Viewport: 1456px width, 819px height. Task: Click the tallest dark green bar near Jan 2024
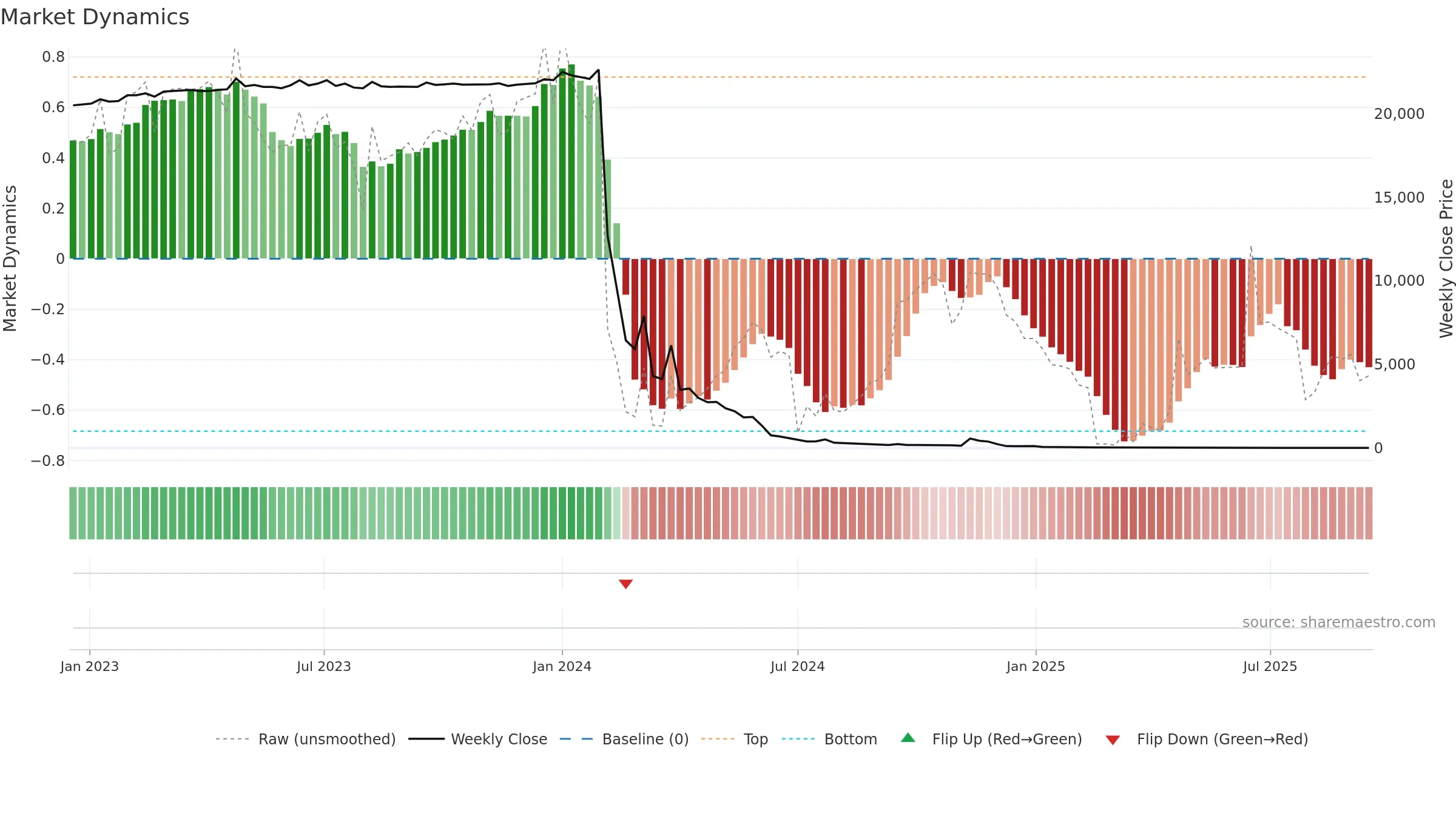[x=571, y=161]
